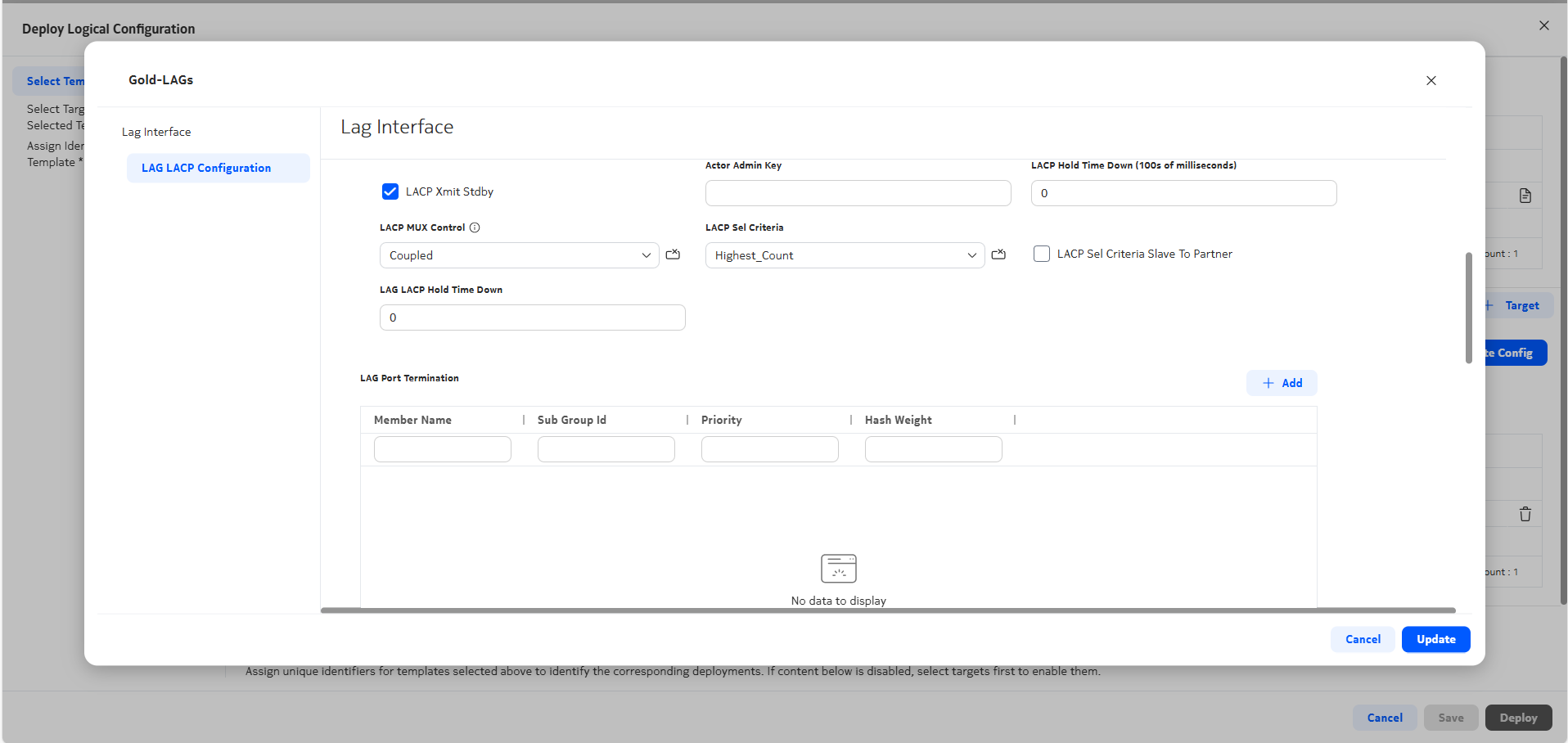Click the icon right of Highest_Count dropdown
Screen dimensions: 1568x743
[998, 254]
